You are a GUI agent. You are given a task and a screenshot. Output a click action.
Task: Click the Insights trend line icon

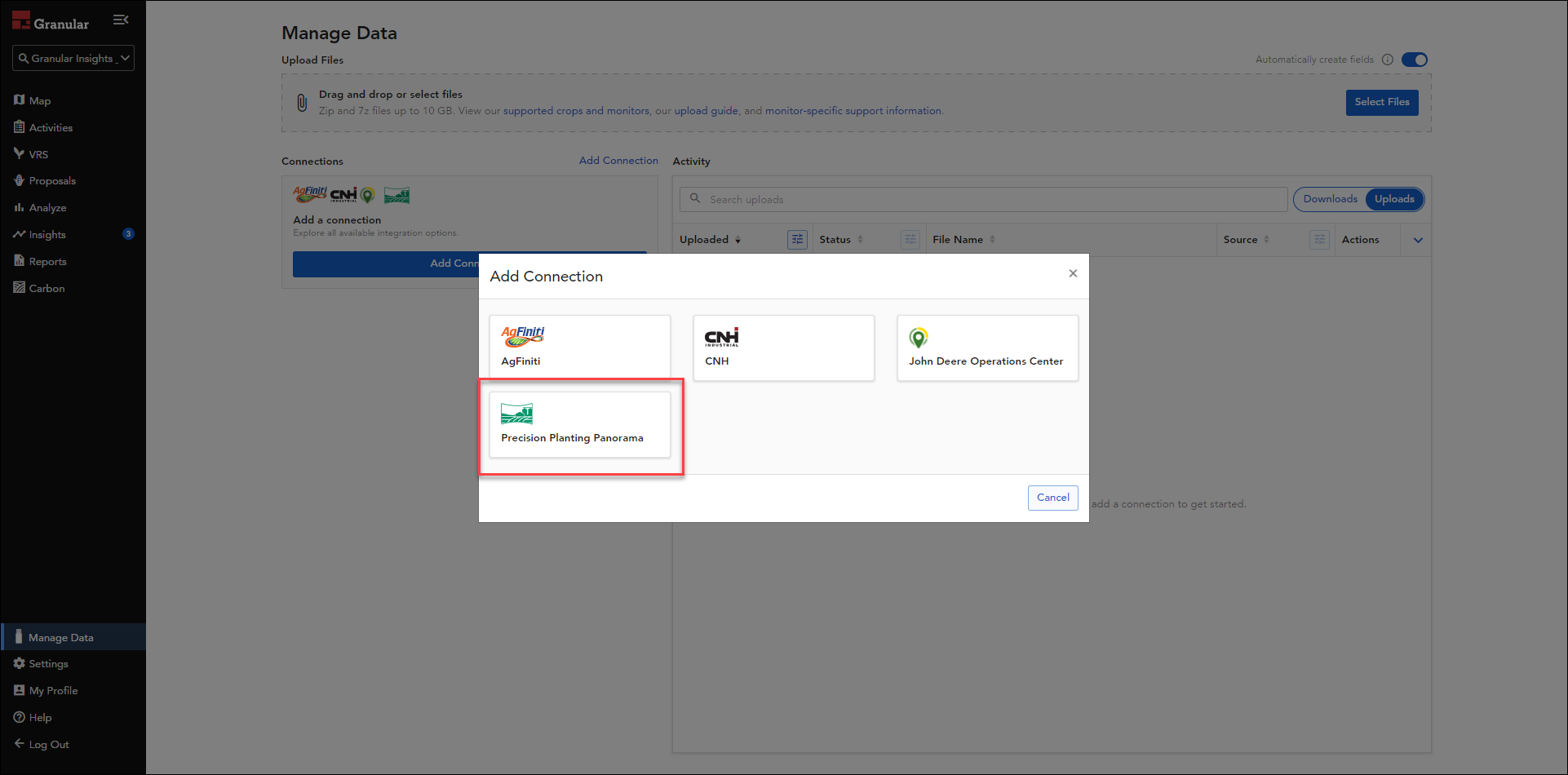19,234
